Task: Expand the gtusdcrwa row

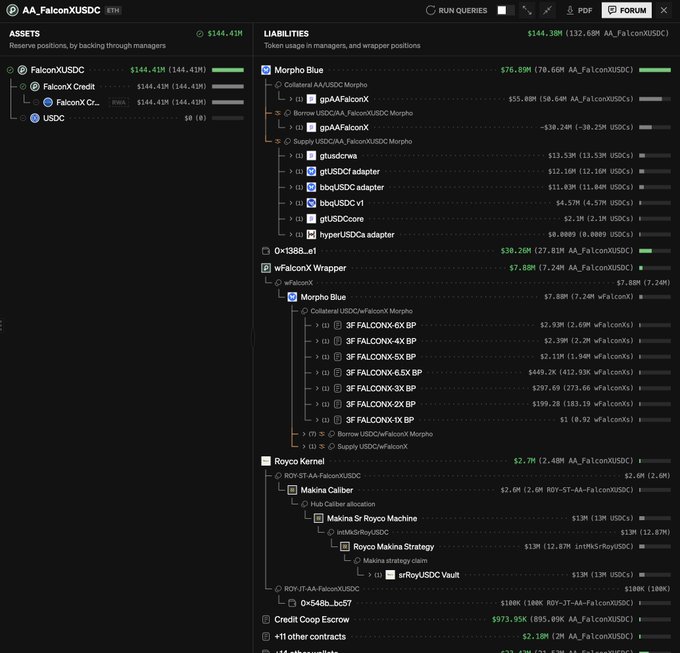Action: pos(291,156)
